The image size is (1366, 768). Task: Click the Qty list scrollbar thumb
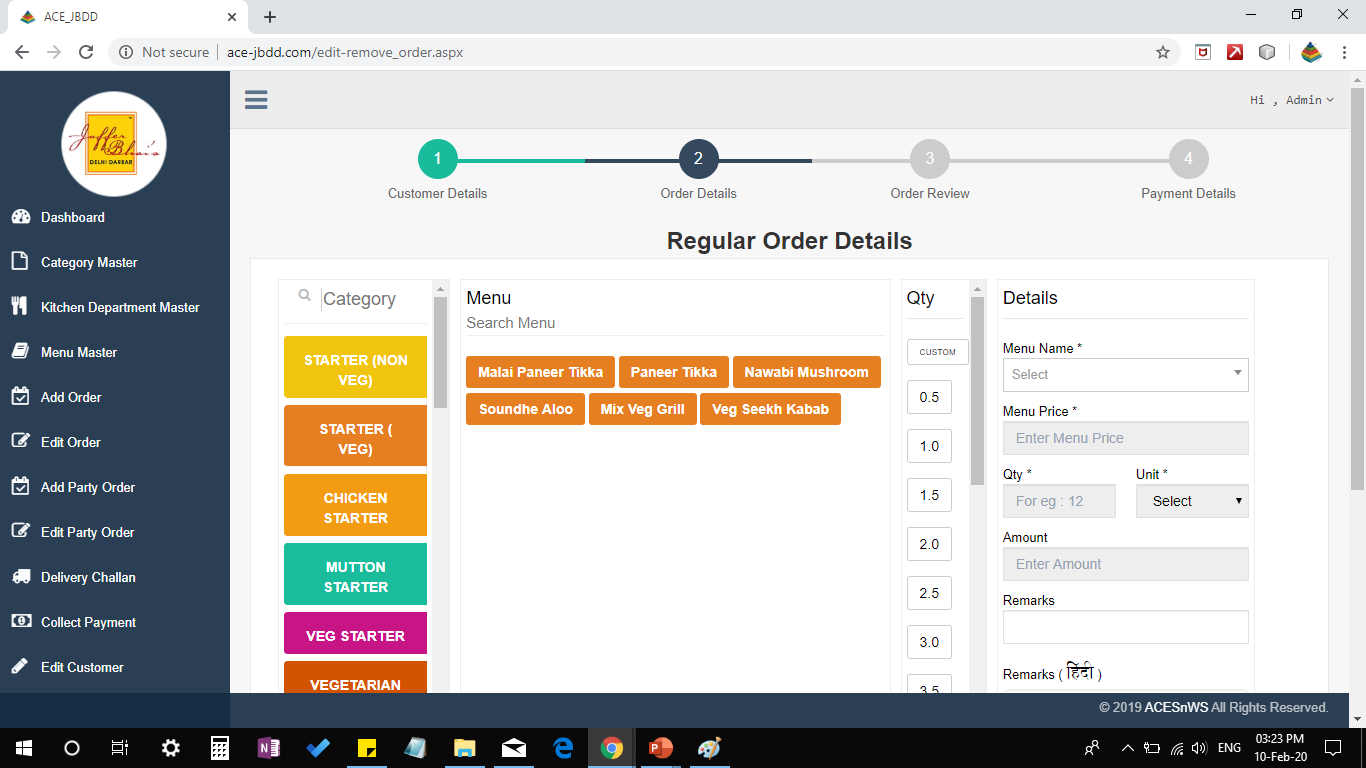(x=977, y=390)
